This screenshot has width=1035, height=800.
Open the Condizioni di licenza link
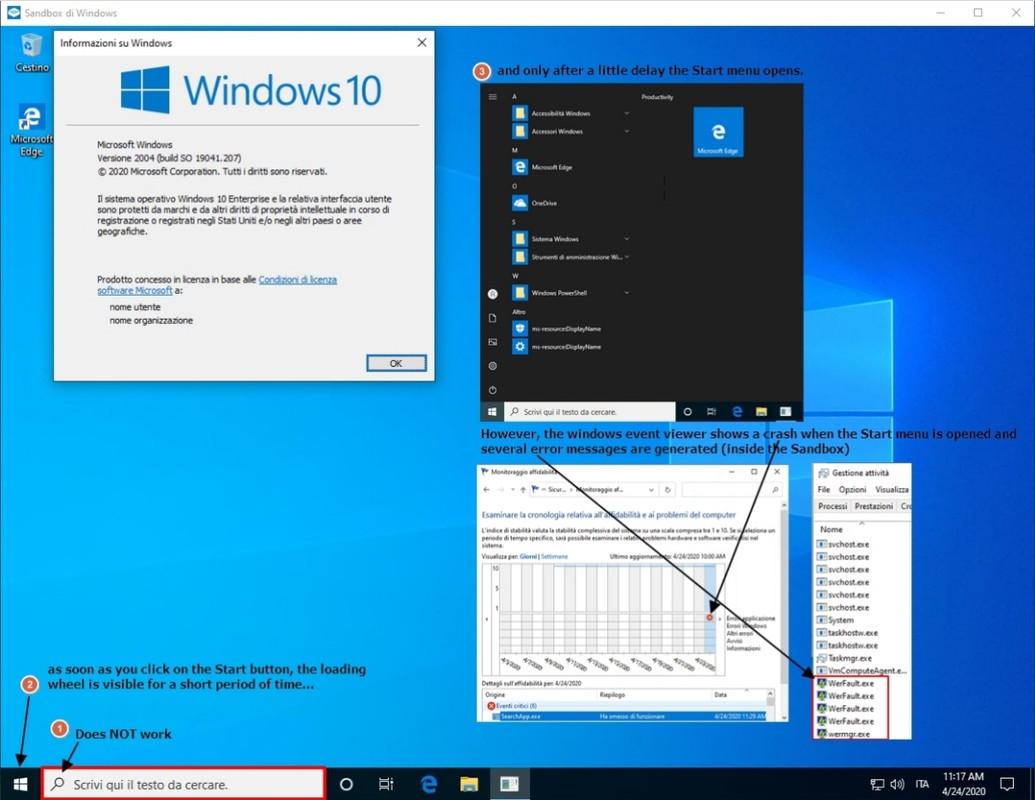(x=298, y=280)
